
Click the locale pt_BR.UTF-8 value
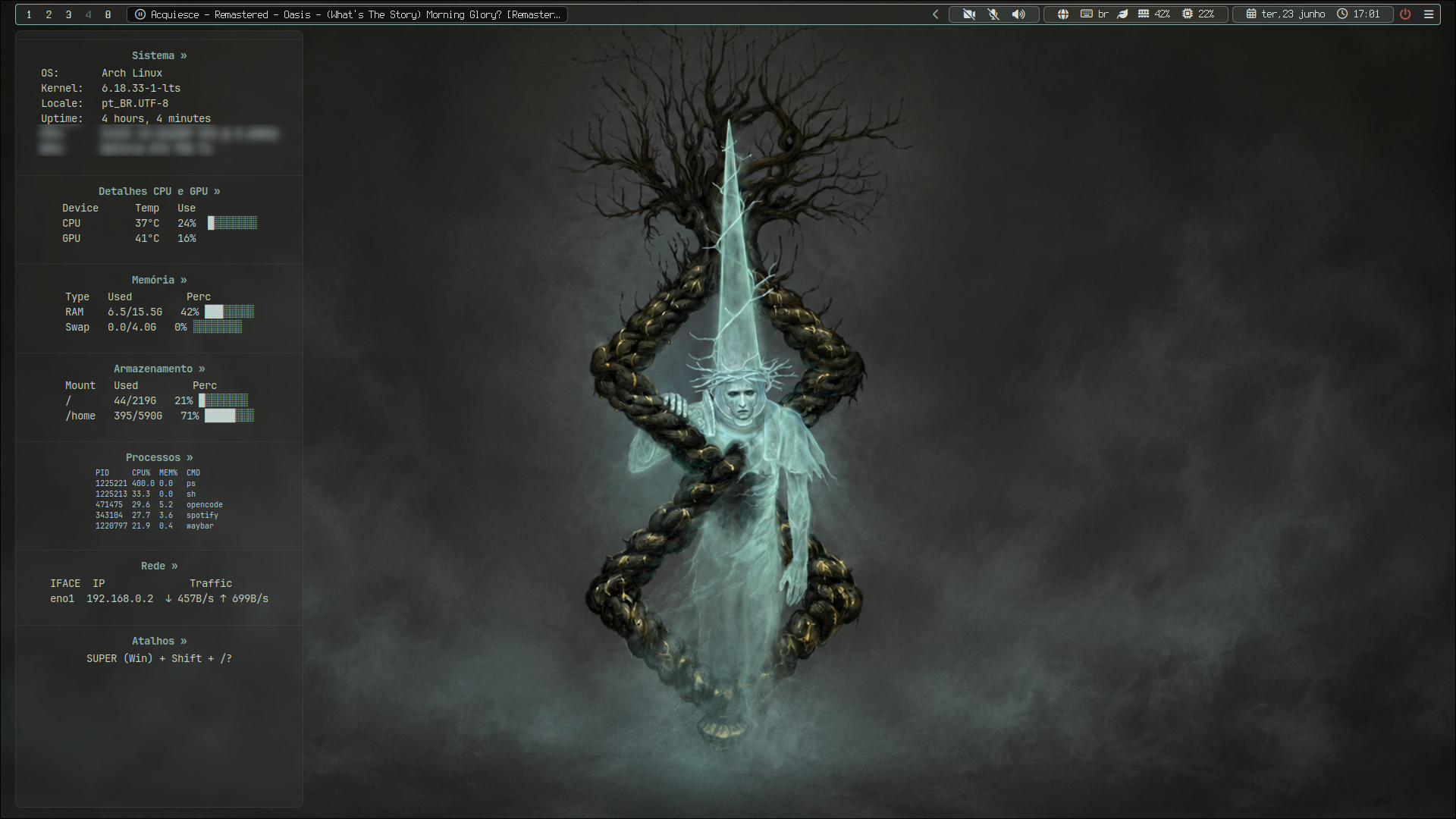pyautogui.click(x=135, y=103)
